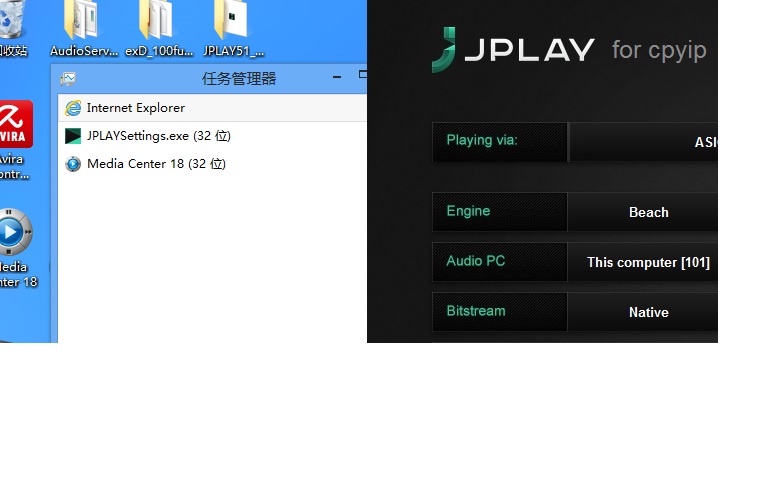
Task: Select JPLAYSettings.exe (32 位) process row
Action: [x=212, y=136]
